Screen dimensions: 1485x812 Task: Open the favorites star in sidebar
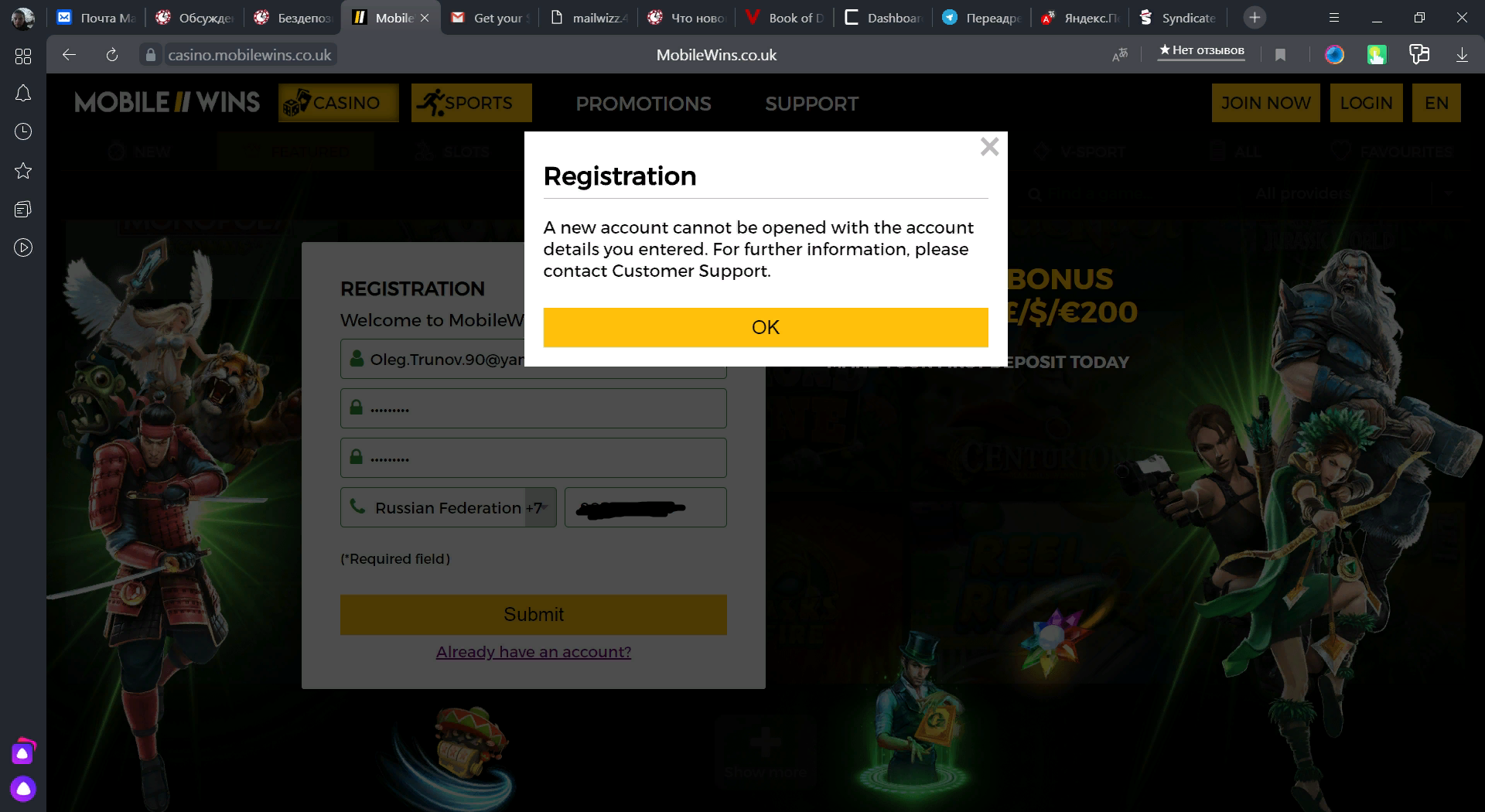pyautogui.click(x=23, y=171)
